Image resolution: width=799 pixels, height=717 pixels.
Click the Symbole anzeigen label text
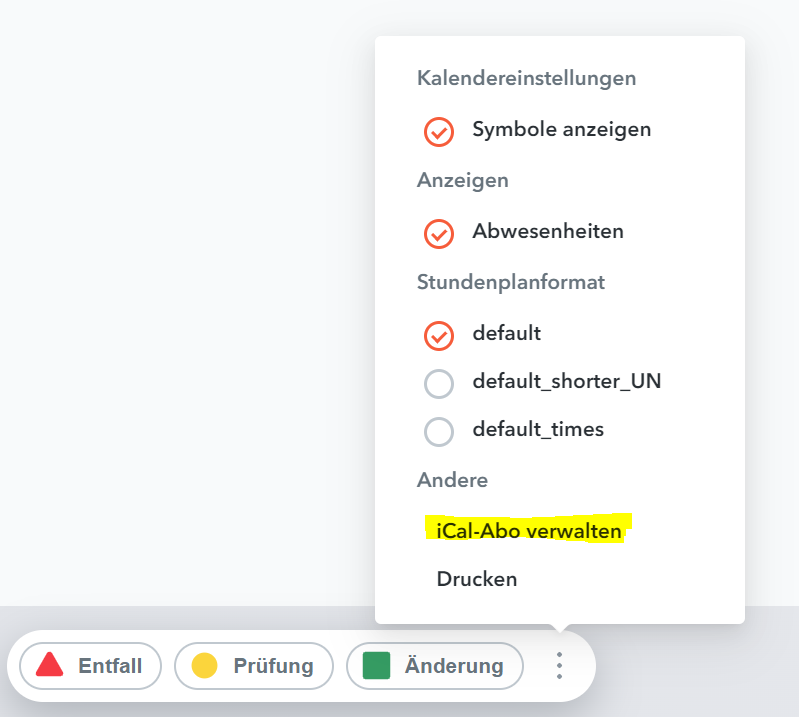[x=562, y=130]
